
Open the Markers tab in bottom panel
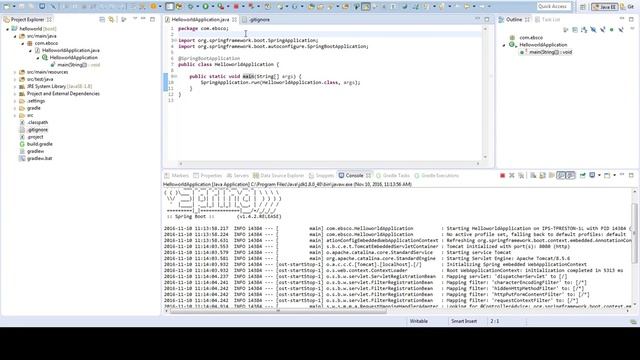(x=177, y=176)
